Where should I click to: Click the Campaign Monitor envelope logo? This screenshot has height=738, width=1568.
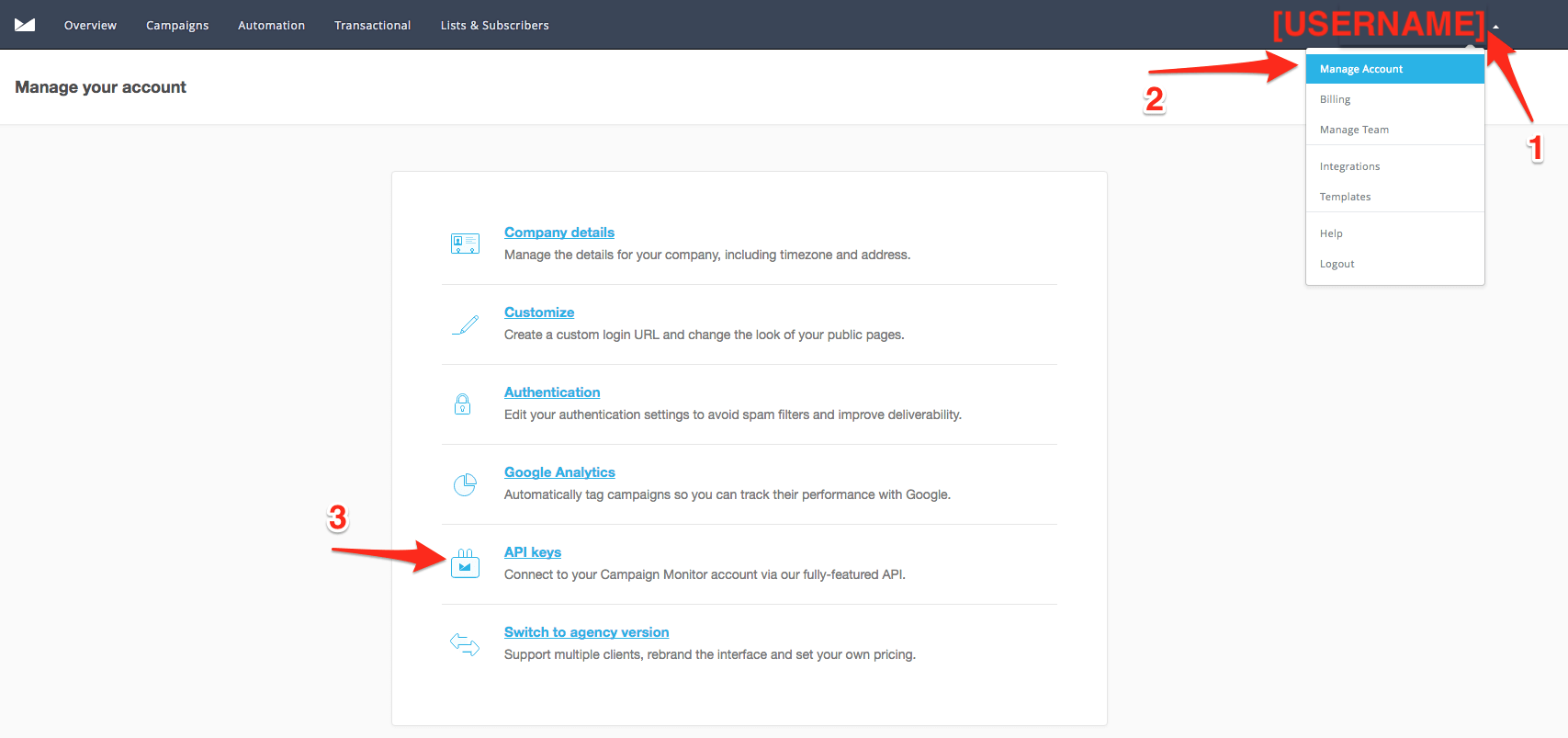coord(25,25)
